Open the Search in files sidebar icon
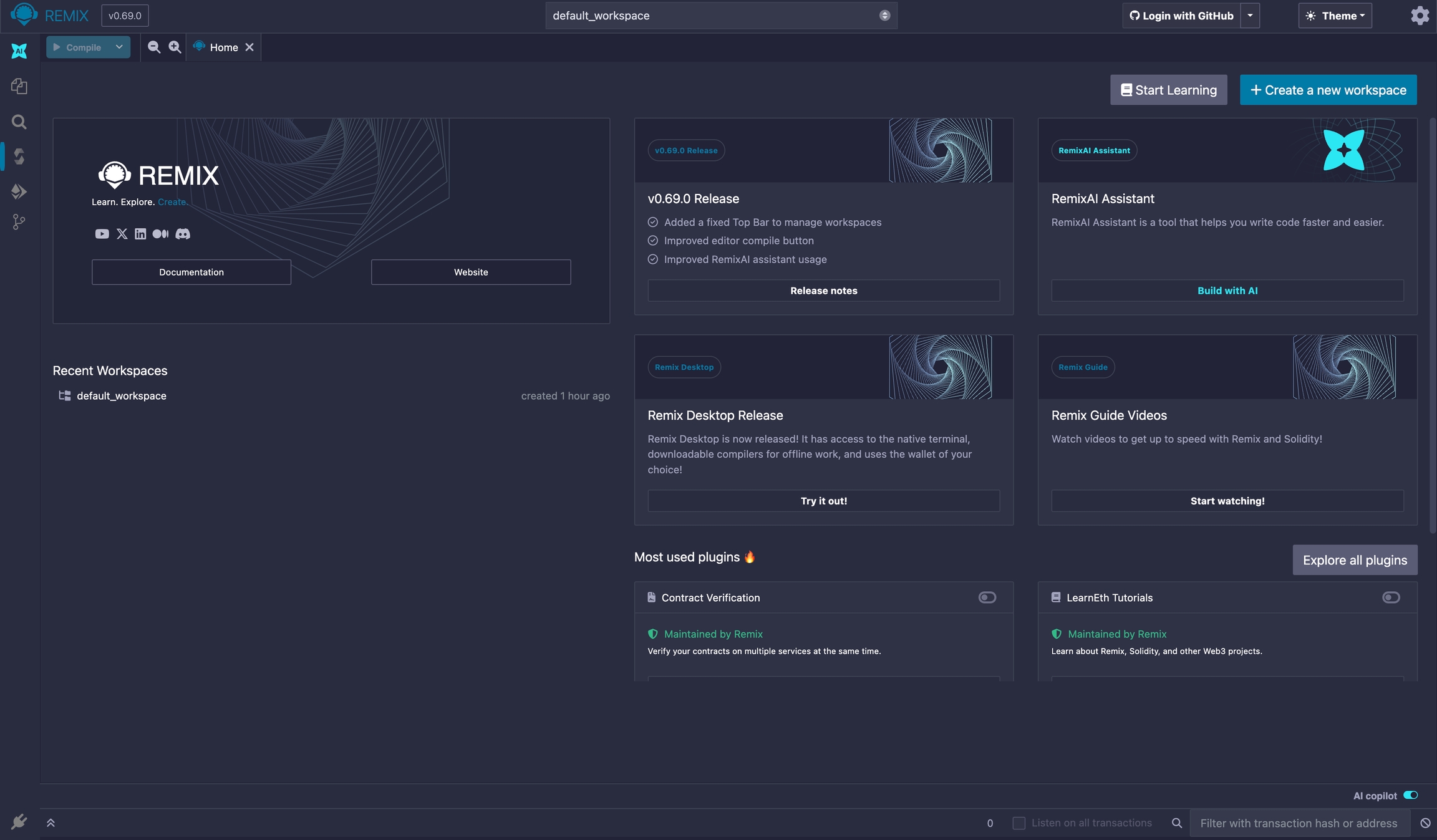This screenshot has width=1437, height=840. (x=19, y=122)
